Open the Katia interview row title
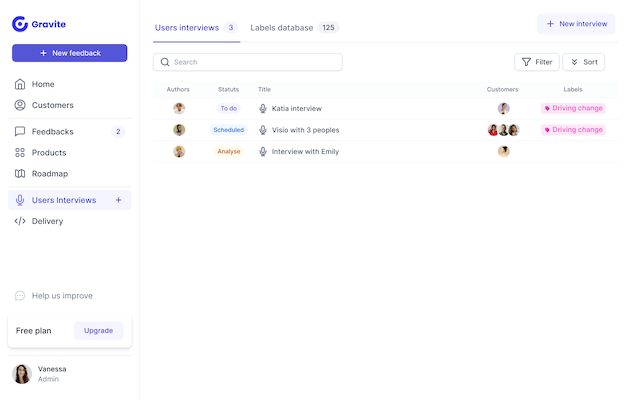The height and width of the screenshot is (400, 640). [x=297, y=109]
